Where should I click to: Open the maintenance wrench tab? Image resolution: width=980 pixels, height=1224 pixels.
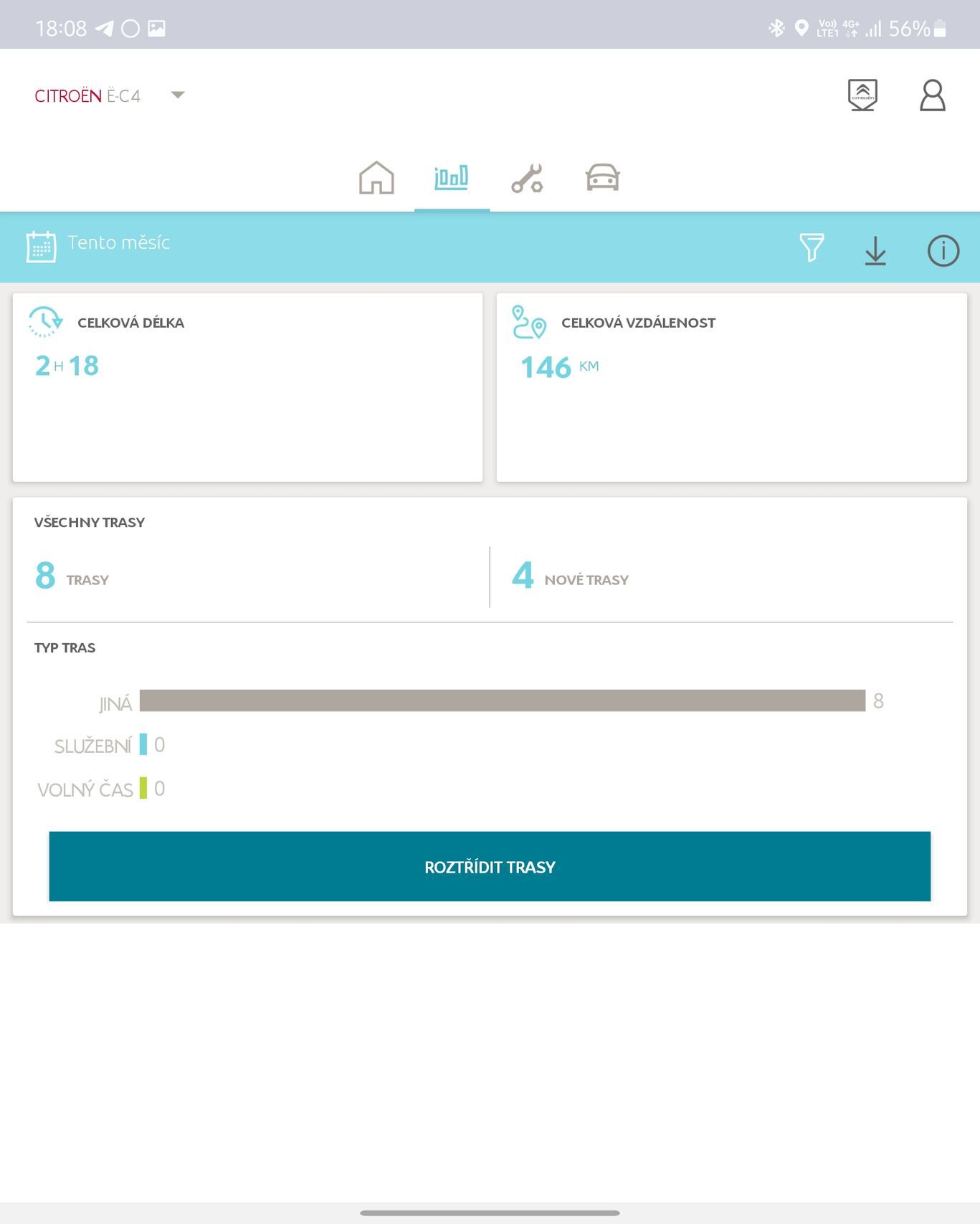527,178
